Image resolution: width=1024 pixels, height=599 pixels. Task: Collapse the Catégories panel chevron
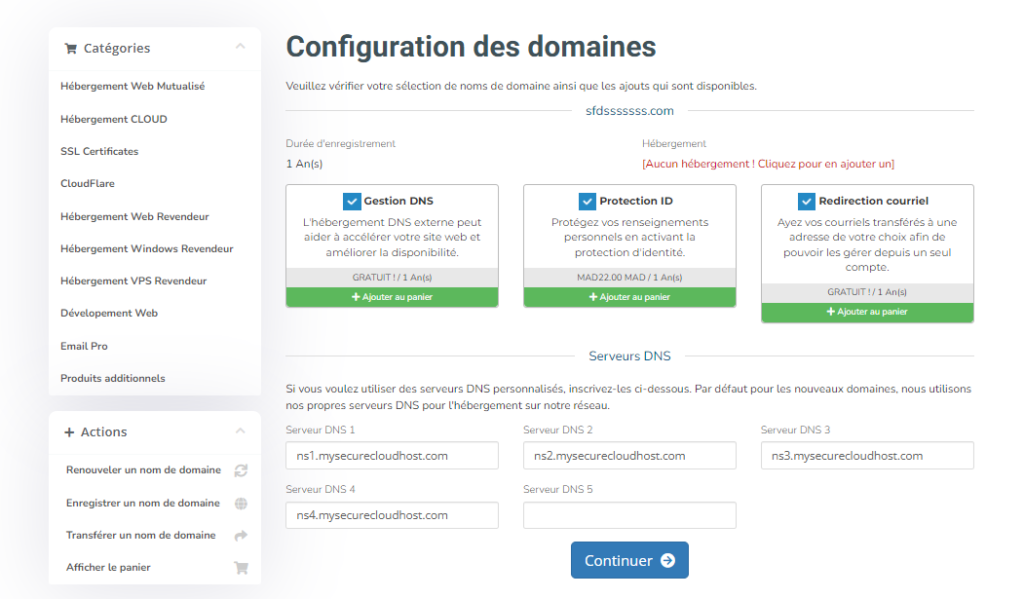[240, 47]
